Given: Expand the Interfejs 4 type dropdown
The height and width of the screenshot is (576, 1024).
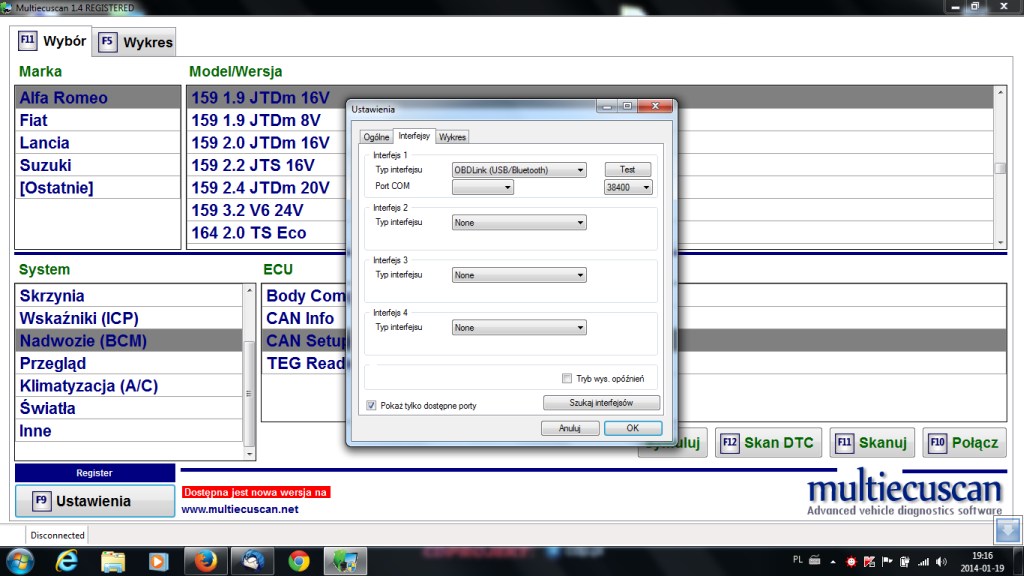Looking at the screenshot, I should pos(519,327).
